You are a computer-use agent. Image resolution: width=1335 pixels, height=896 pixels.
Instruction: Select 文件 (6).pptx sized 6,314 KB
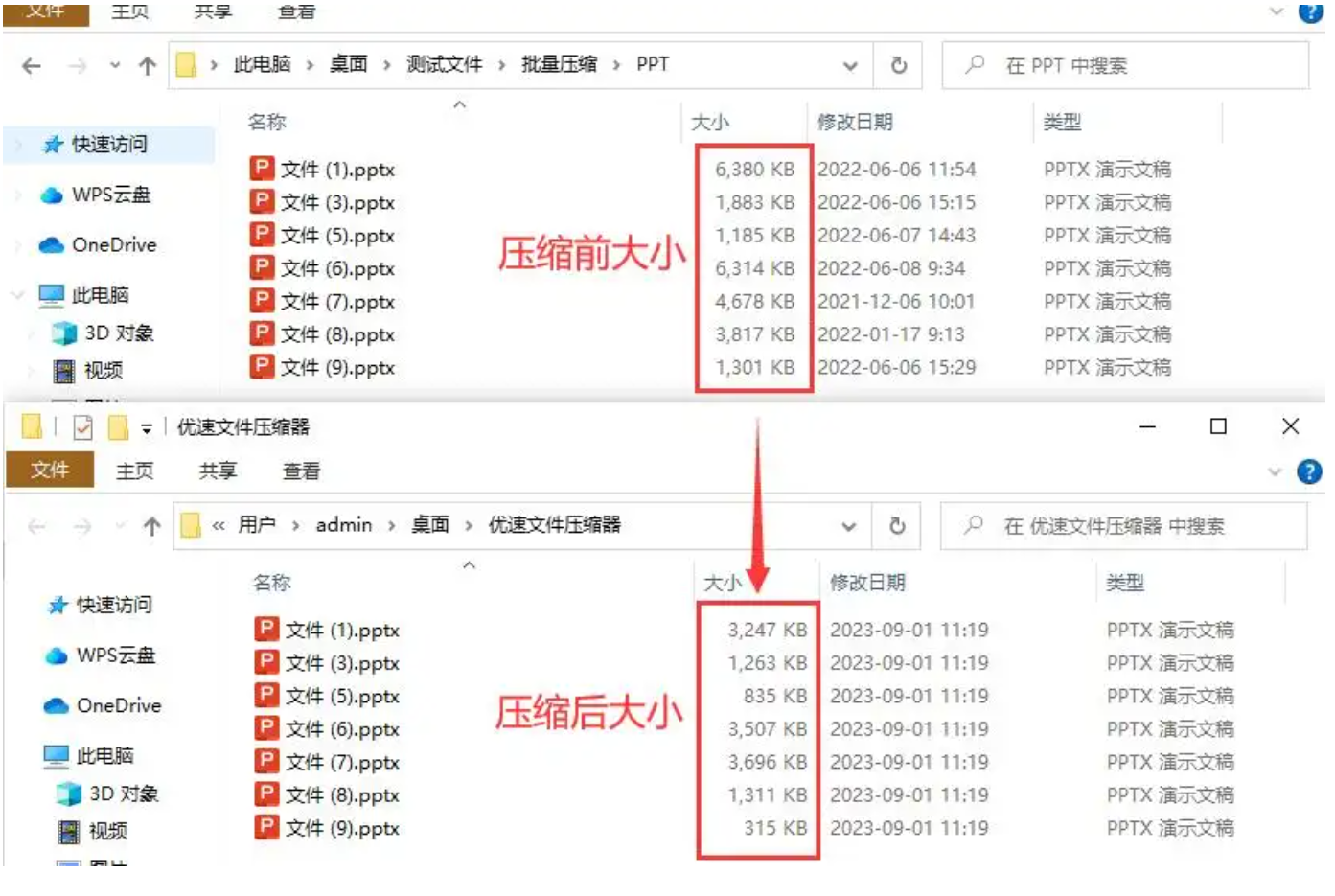point(322,268)
